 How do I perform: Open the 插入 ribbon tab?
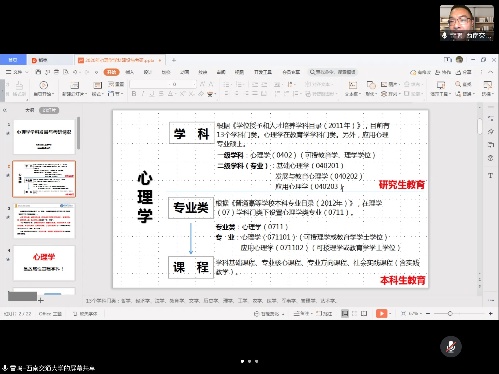130,72
